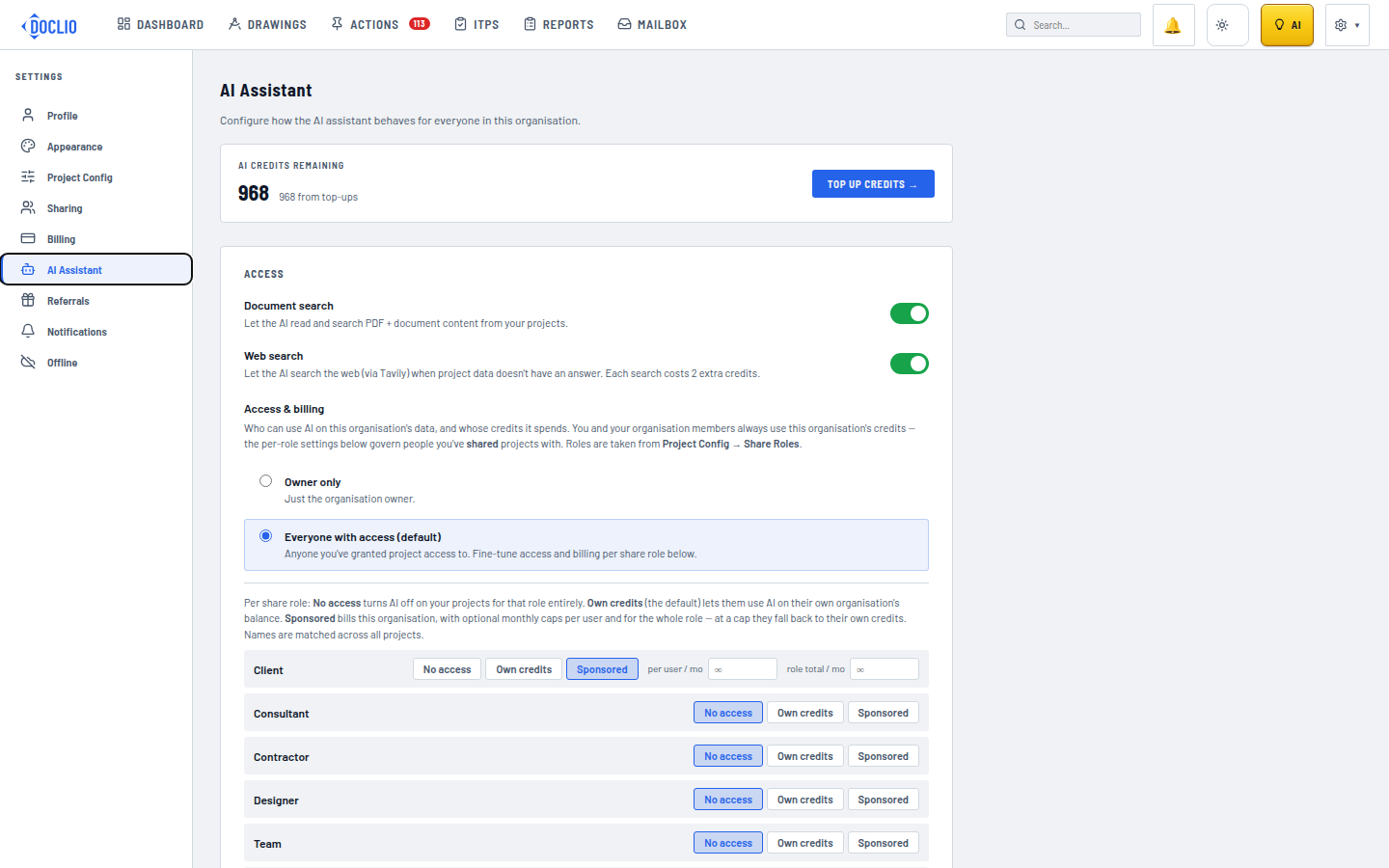
Task: Select Everyone with access radio option
Action: (x=265, y=535)
